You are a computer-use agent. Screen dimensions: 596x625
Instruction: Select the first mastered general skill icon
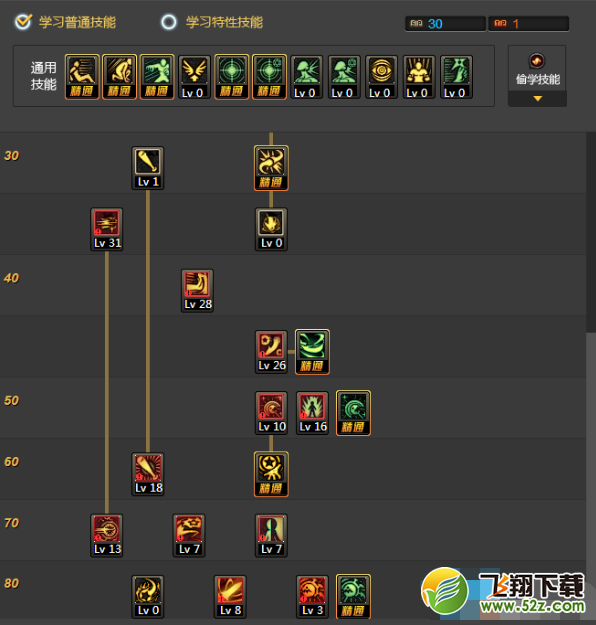pyautogui.click(x=82, y=77)
